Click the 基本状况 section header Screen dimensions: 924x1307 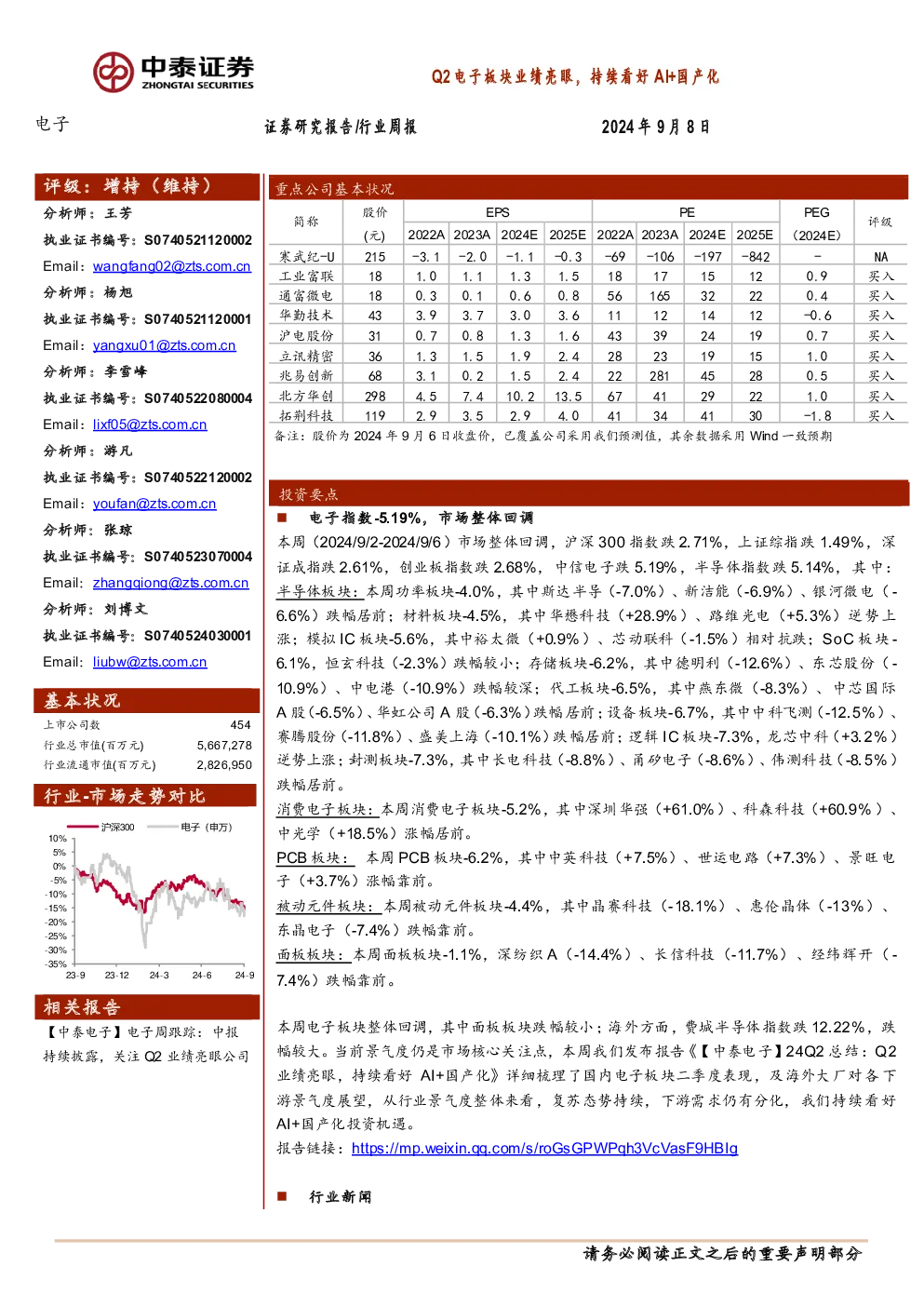(x=147, y=700)
